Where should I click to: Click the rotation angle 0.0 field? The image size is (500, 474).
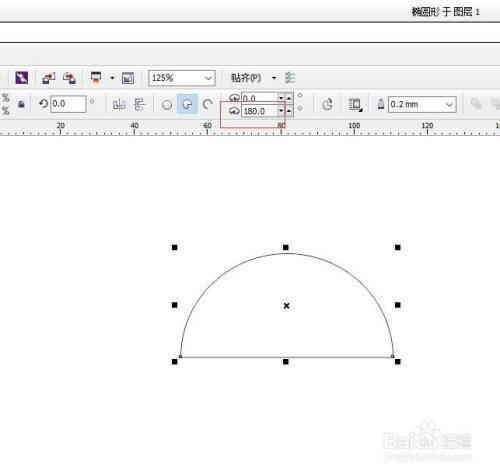[68, 104]
